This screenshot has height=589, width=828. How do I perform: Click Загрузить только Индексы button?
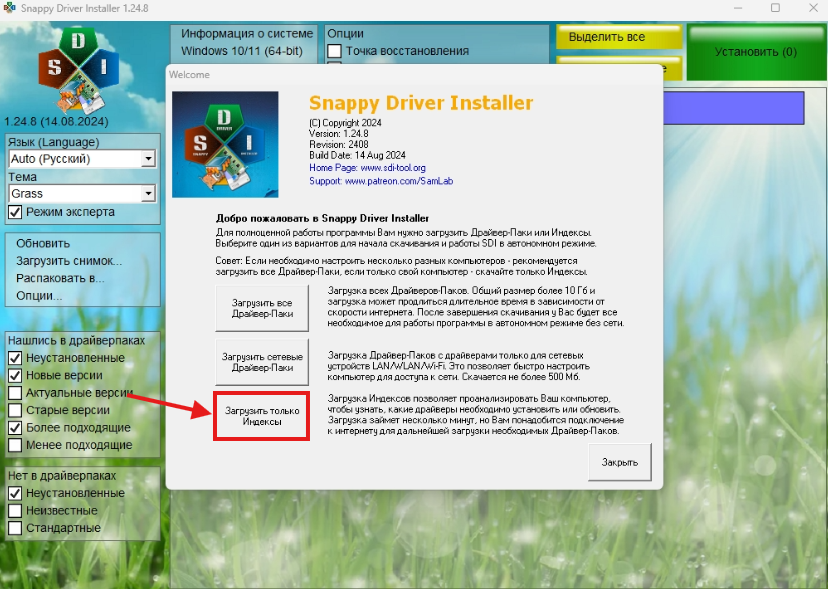pos(262,416)
